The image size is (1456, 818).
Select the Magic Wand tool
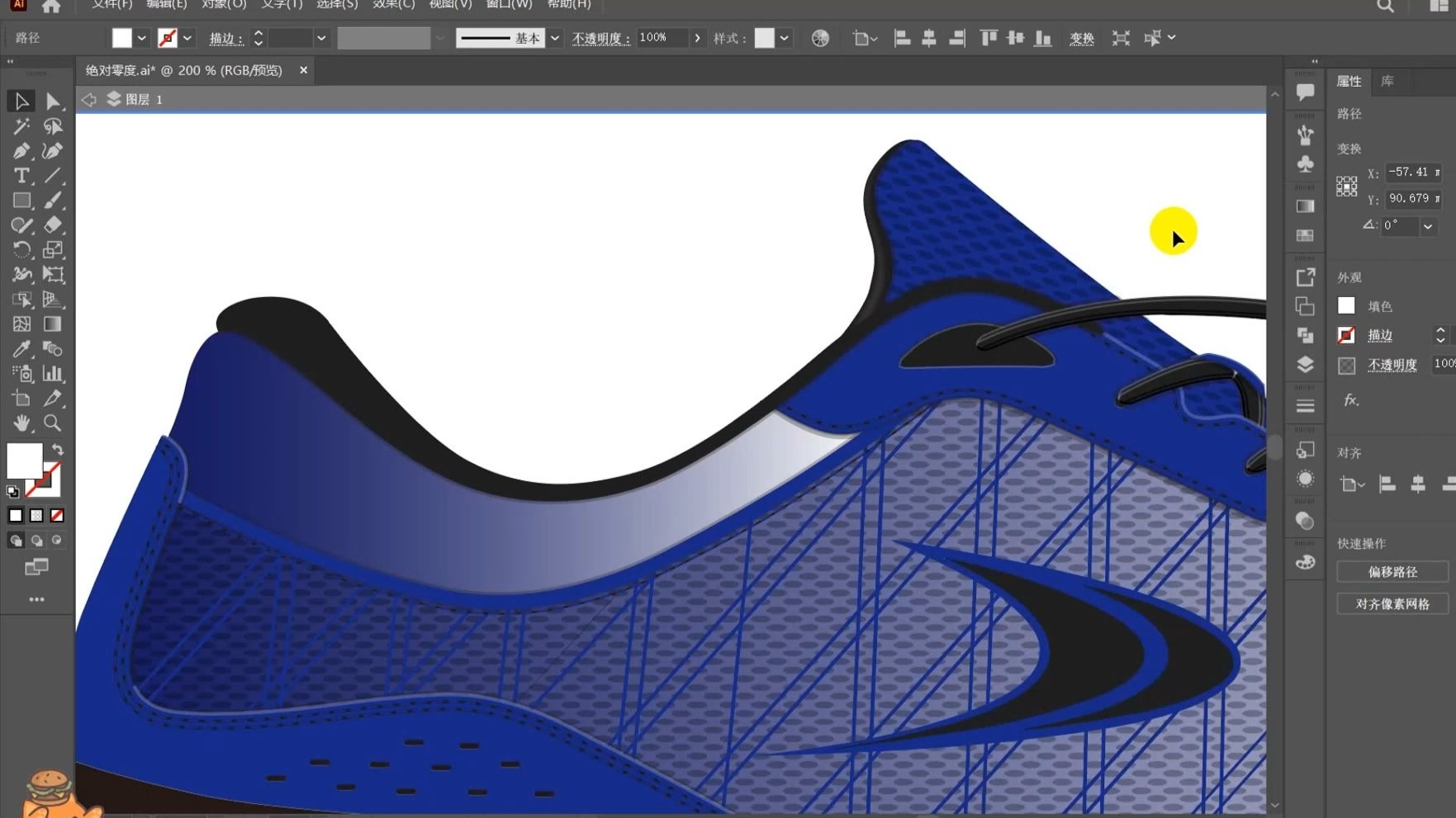(x=21, y=125)
